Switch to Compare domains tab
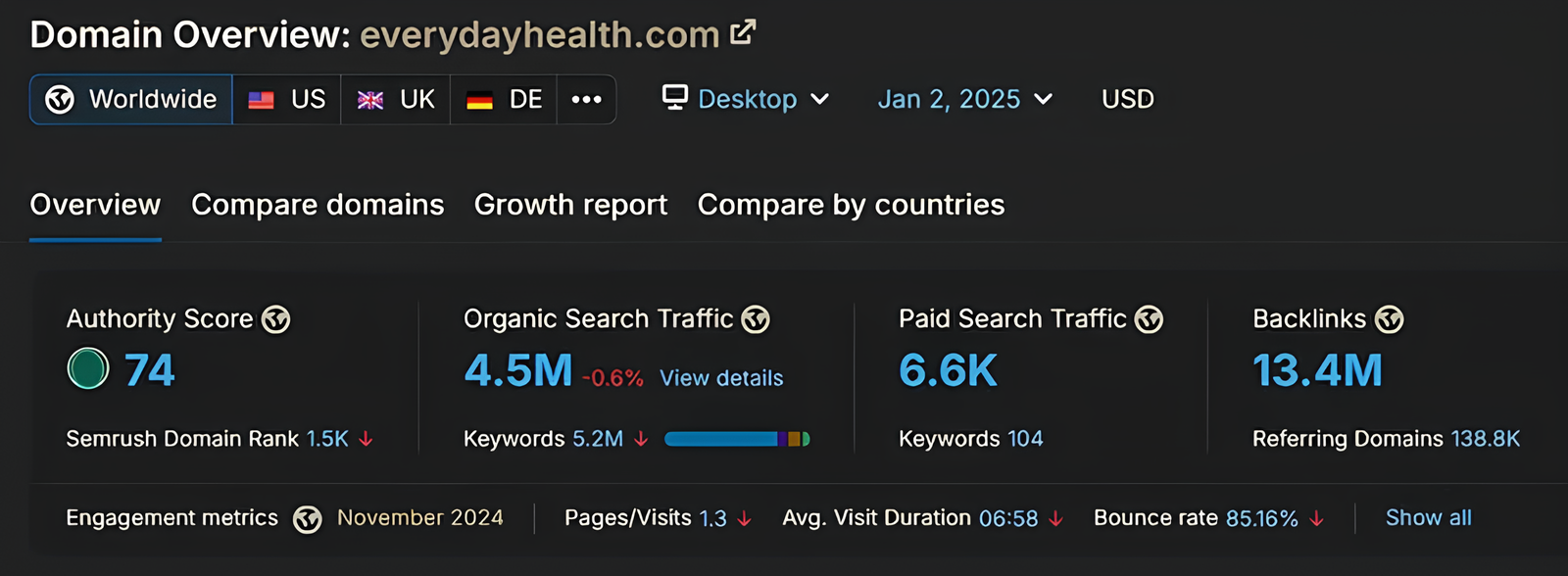1568x576 pixels. (318, 205)
